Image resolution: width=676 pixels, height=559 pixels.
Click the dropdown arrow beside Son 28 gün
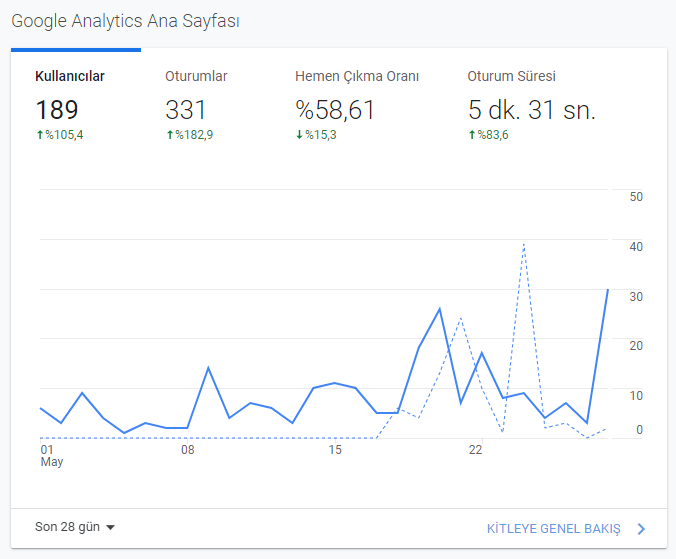pos(110,528)
